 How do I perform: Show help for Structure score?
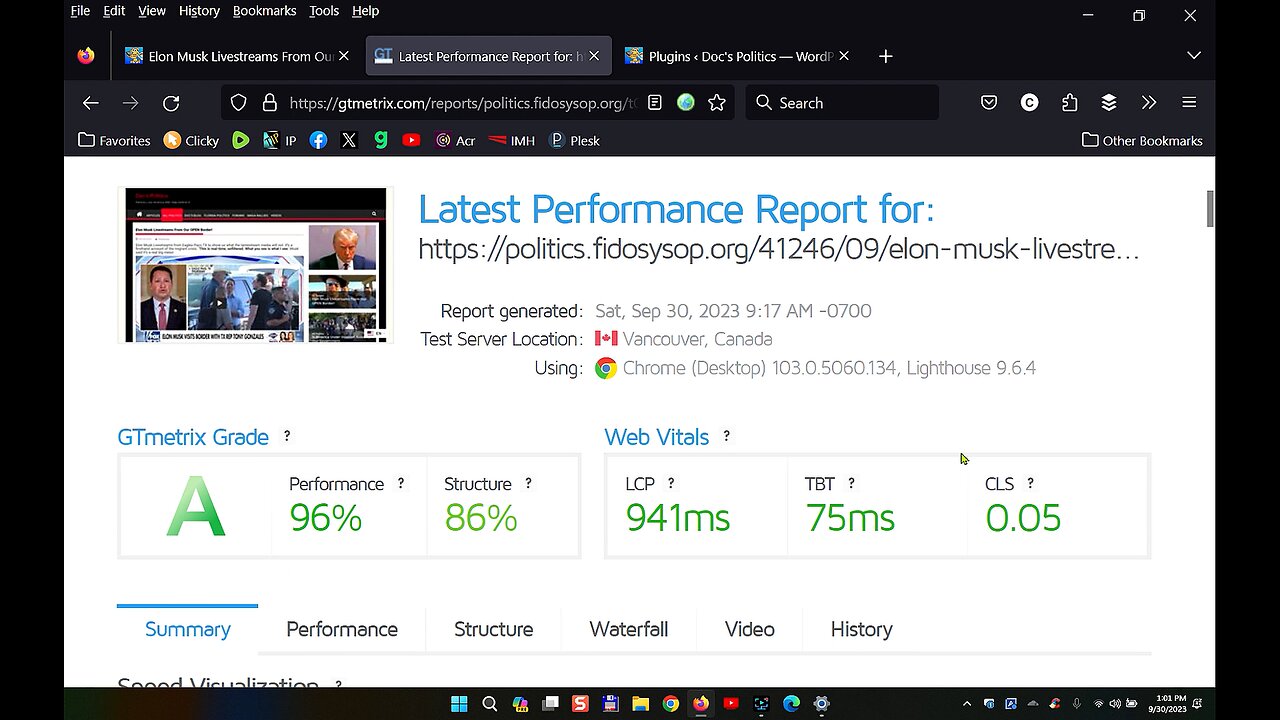point(528,483)
